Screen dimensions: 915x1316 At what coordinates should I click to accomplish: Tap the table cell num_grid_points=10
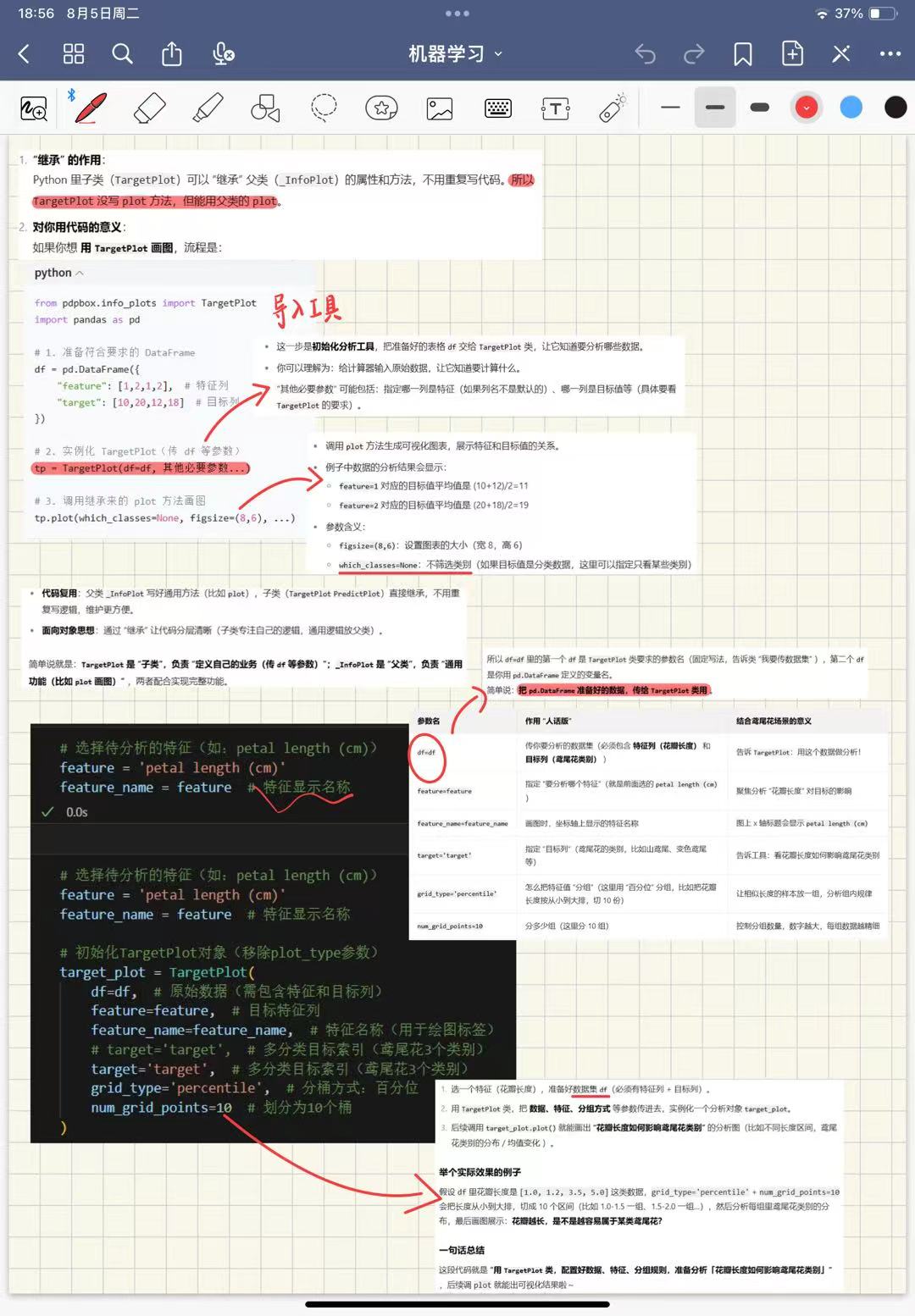coord(450,926)
